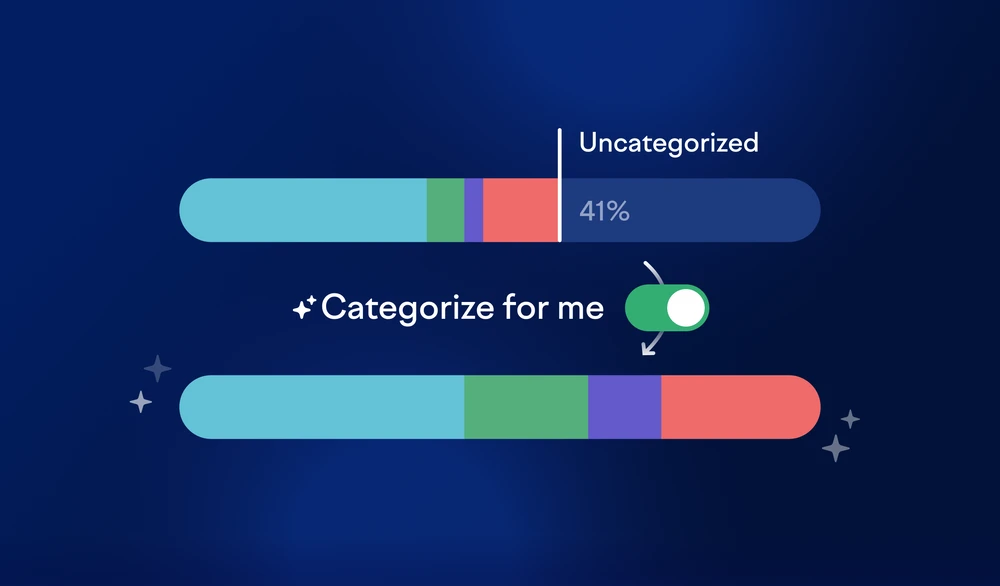This screenshot has height=586, width=1000.
Task: Click the Uncategorized label text
Action: click(668, 143)
